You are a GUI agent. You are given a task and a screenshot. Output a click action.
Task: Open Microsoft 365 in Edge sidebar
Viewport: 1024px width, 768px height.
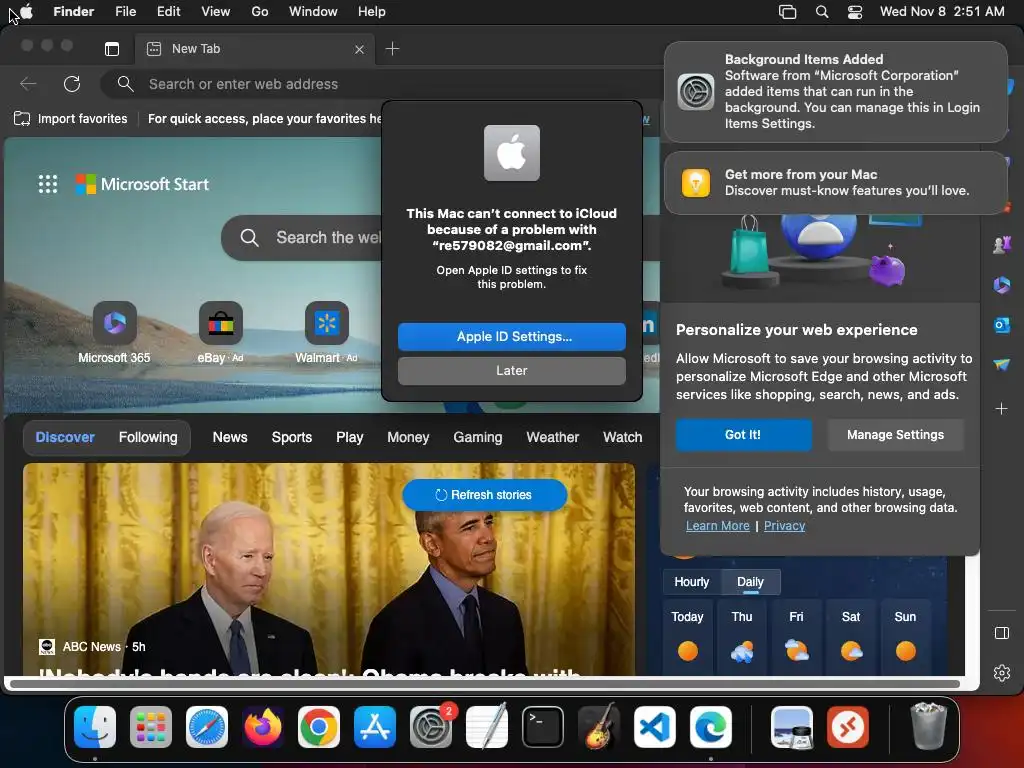(1002, 285)
